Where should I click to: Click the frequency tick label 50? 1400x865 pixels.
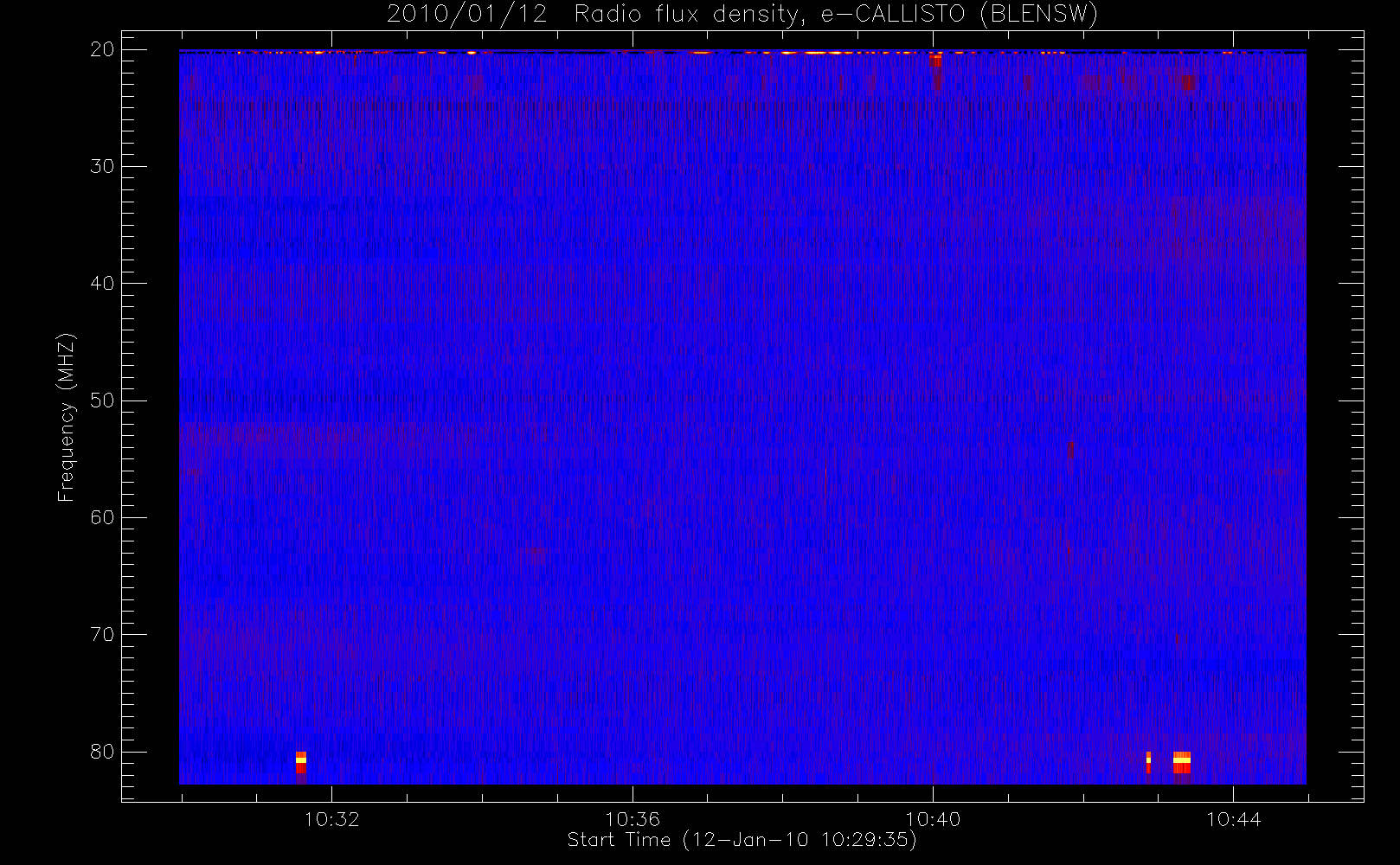(102, 400)
